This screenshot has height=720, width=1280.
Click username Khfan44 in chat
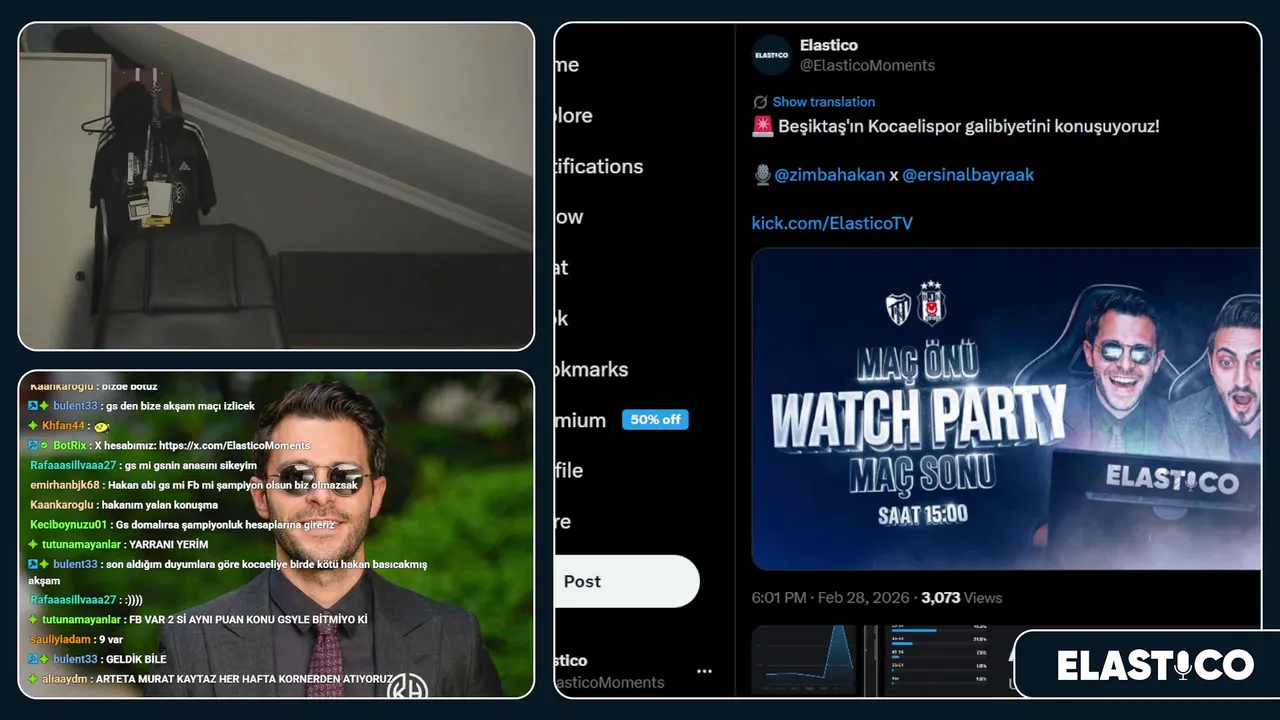64,426
